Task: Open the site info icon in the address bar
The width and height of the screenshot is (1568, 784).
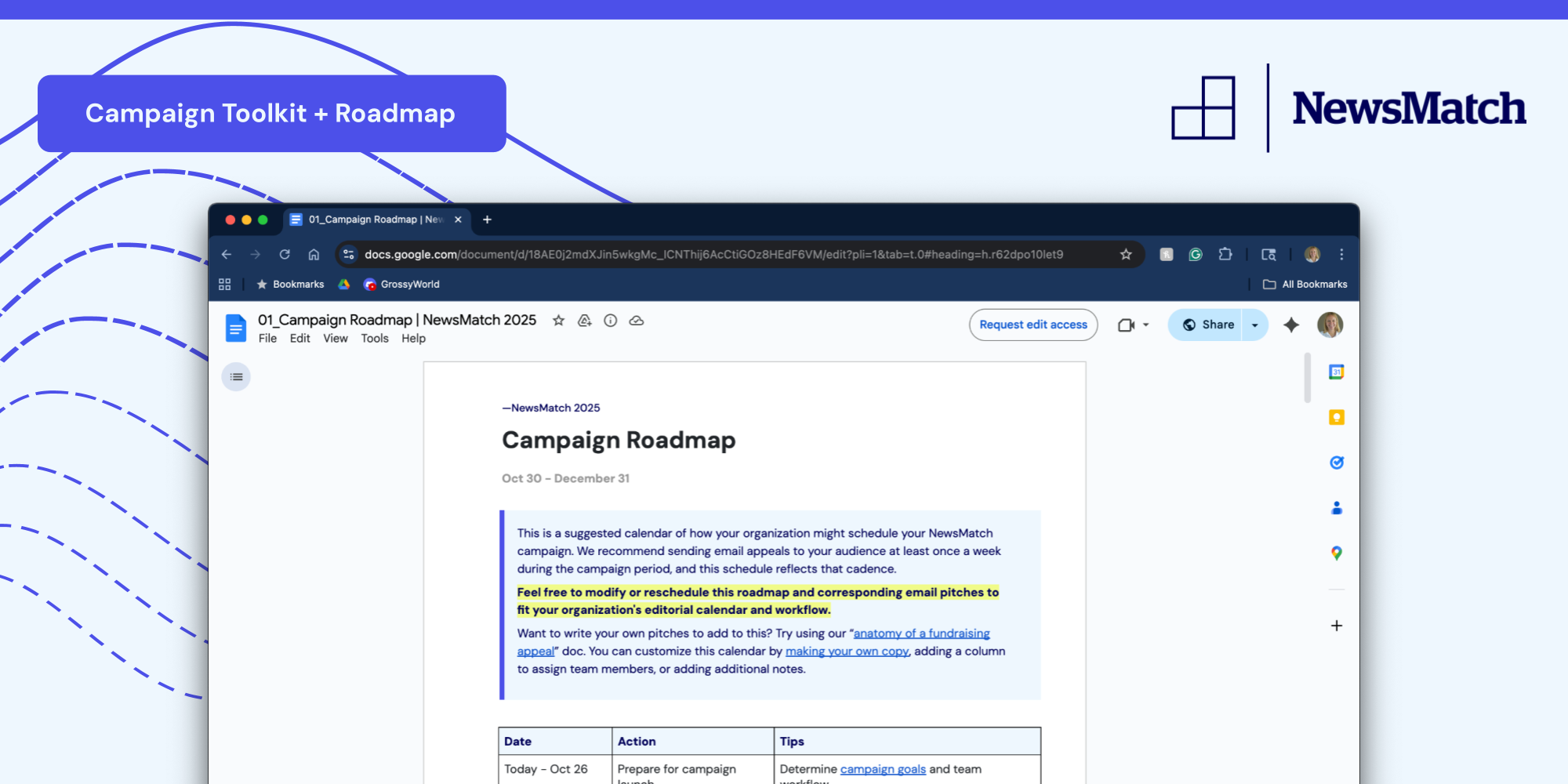Action: [x=349, y=254]
